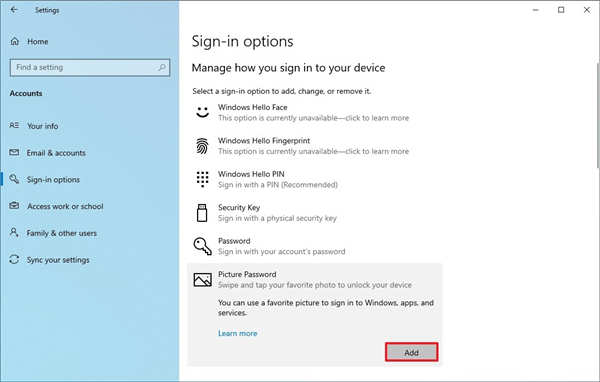Click the Password key icon
Screen dimensions: 600x382
click(202, 246)
